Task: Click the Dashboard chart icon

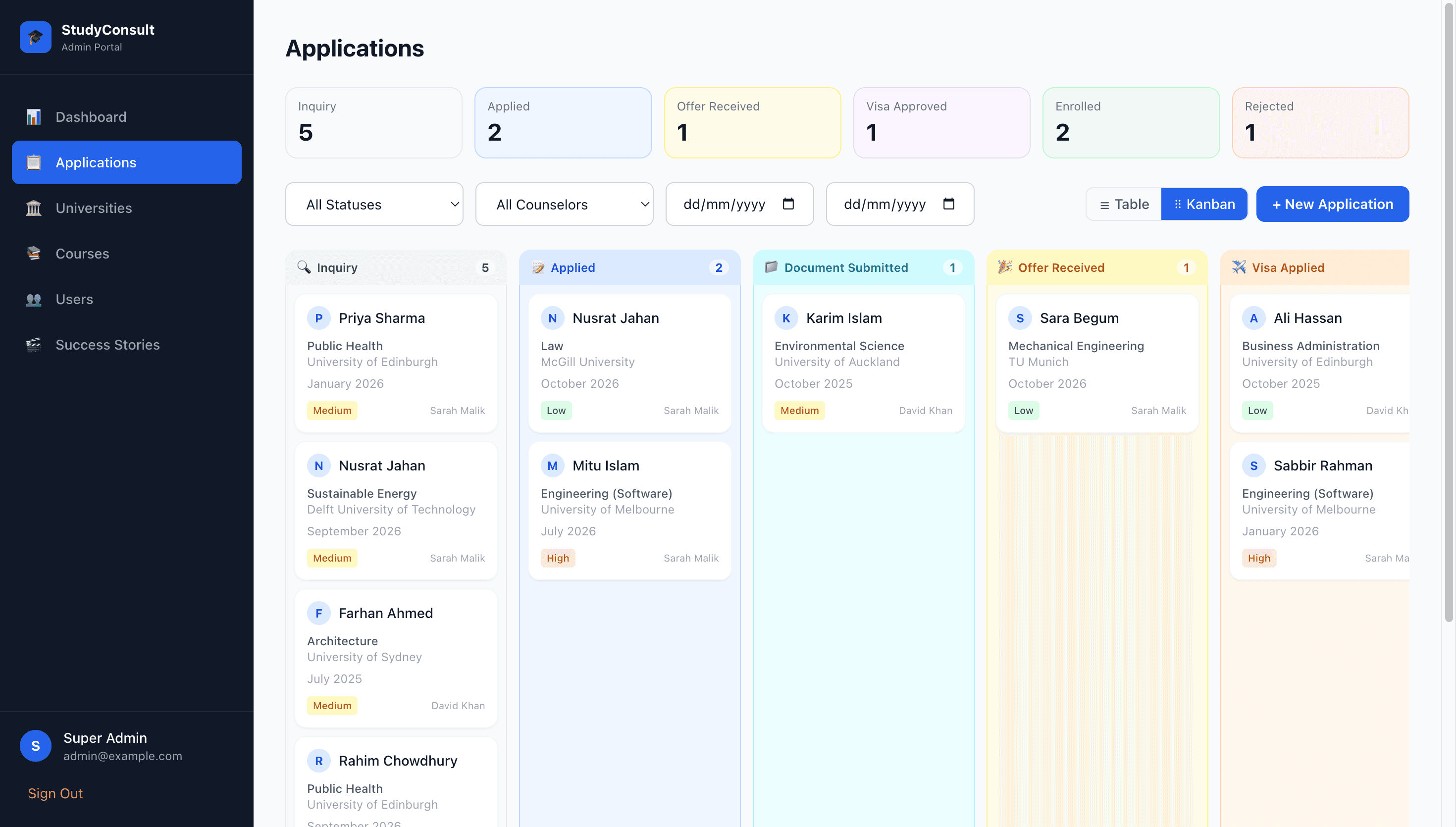Action: [34, 117]
